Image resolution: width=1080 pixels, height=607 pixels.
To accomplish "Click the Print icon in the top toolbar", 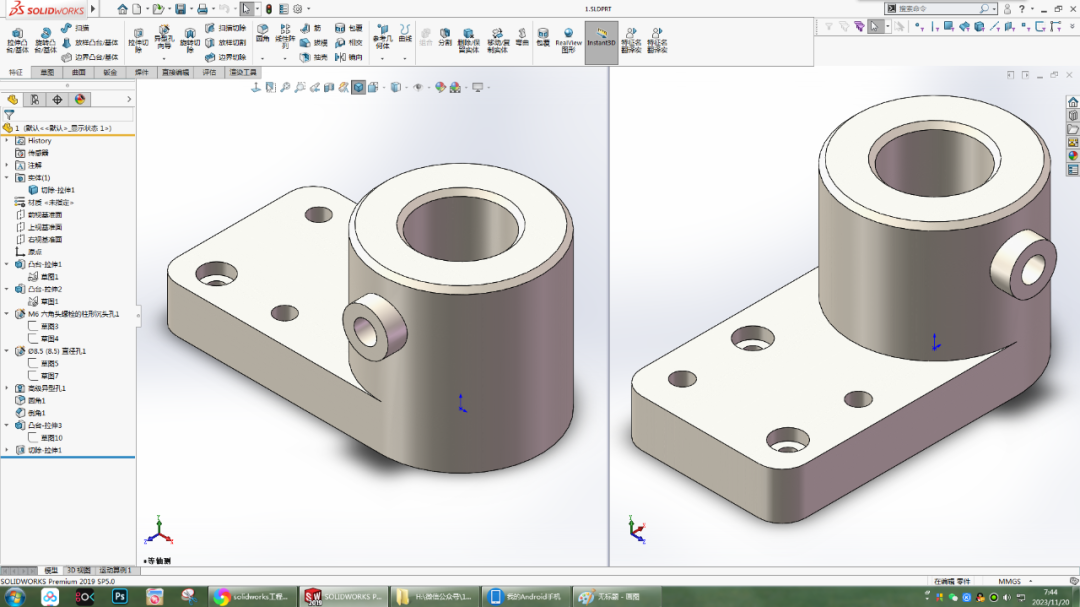I will coord(202,9).
